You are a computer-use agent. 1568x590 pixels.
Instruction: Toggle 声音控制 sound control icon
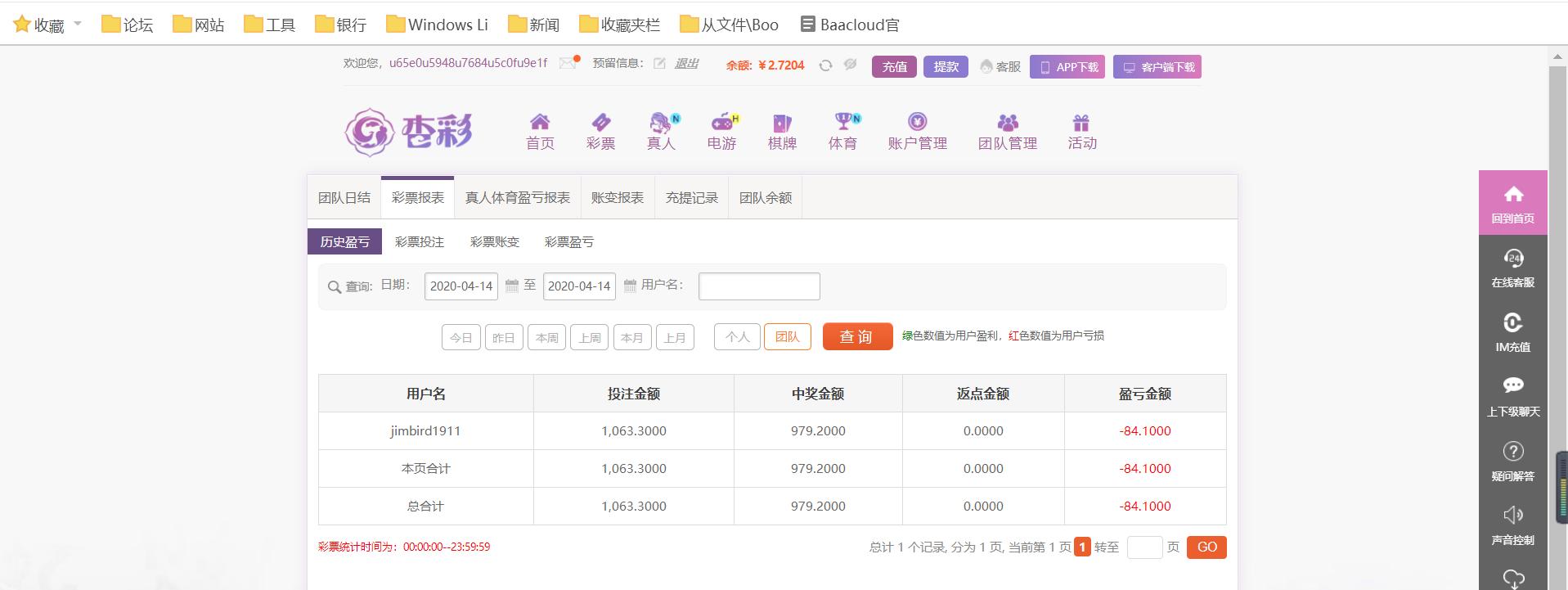tap(1512, 525)
